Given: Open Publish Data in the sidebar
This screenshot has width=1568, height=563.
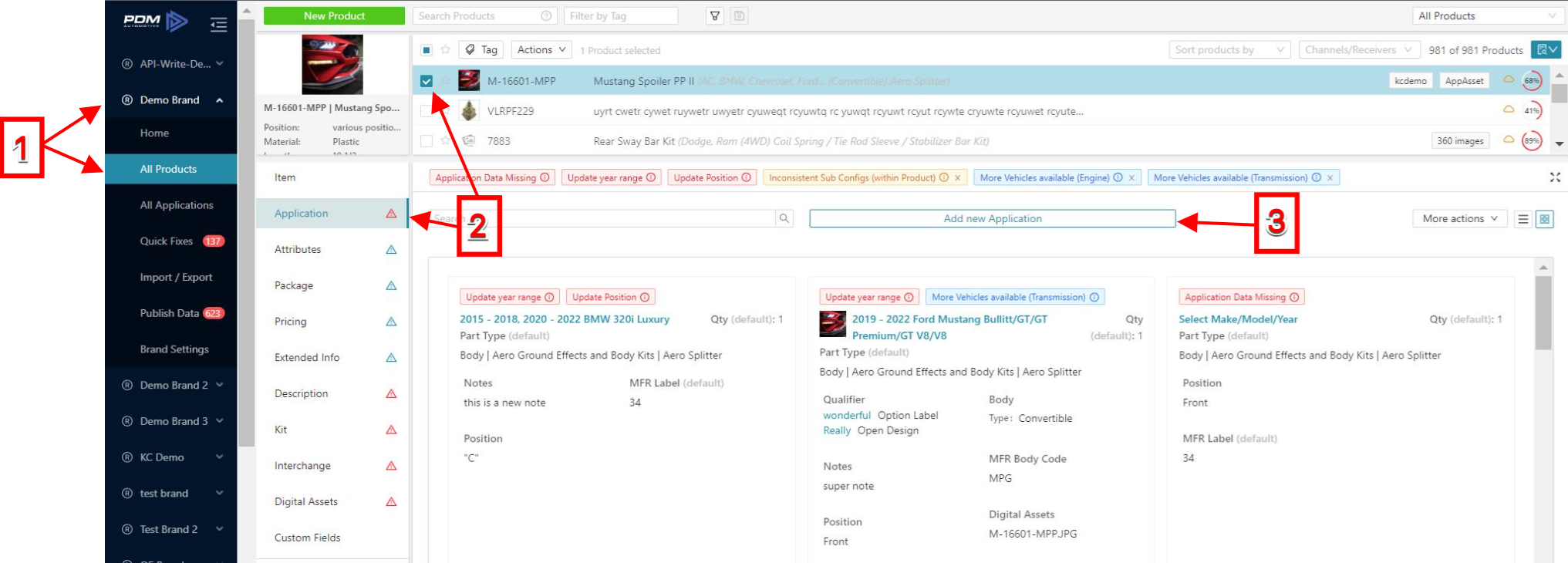Looking at the screenshot, I should click(x=171, y=313).
